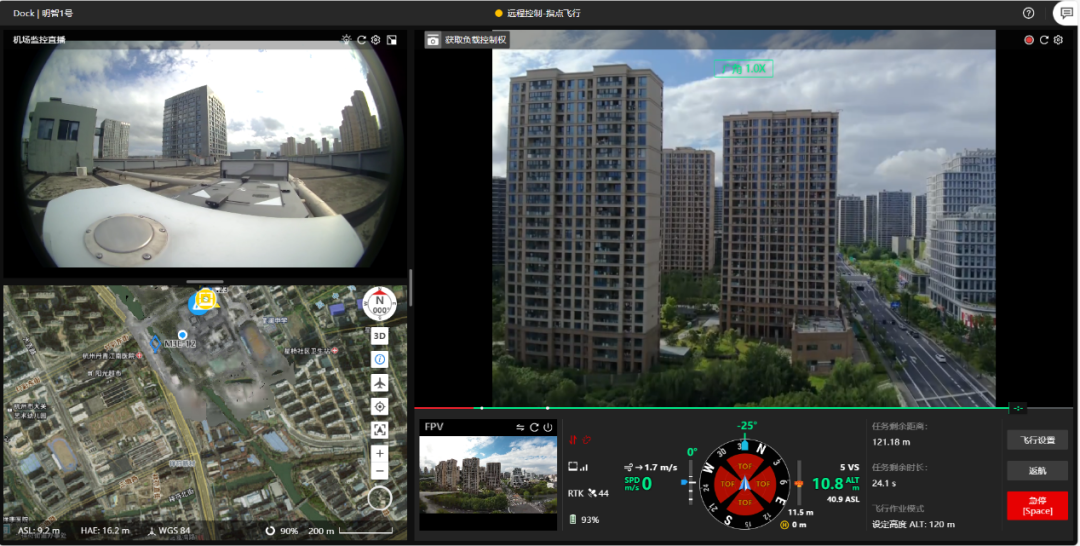
Task: Click the wind speed 1.7 m/s indicator
Action: pyautogui.click(x=651, y=468)
